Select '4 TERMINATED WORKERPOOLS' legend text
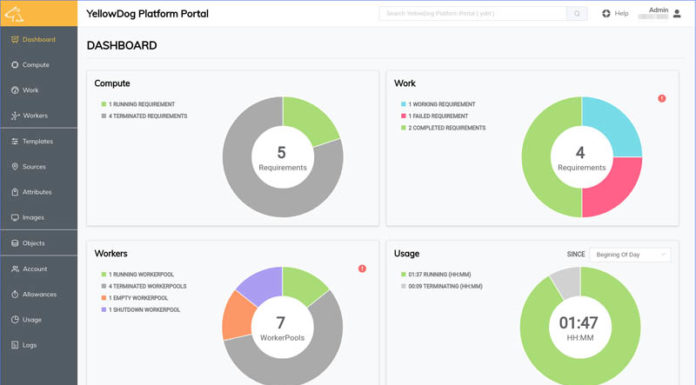Viewport: 696px width, 385px height. point(147,286)
